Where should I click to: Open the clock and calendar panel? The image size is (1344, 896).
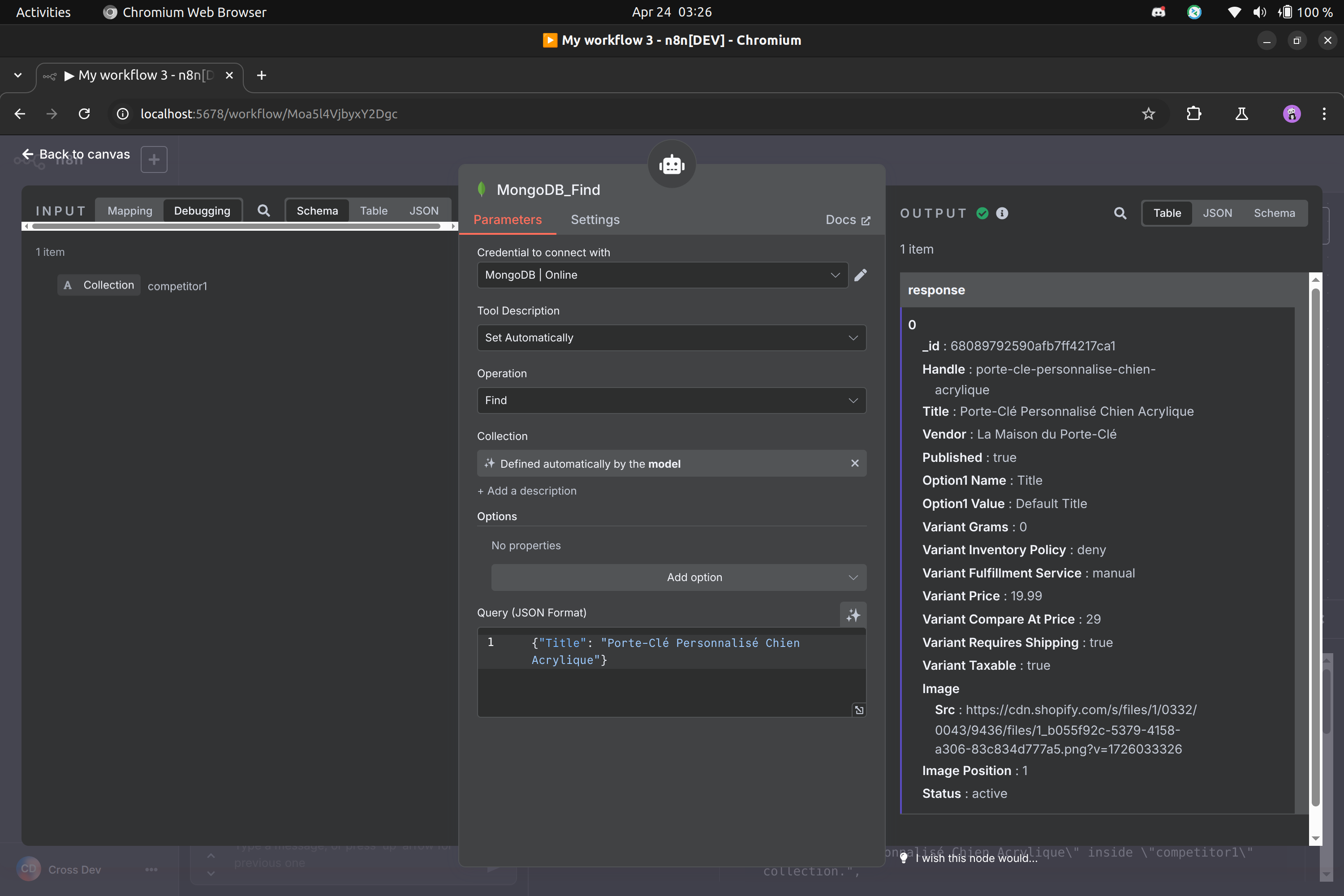pyautogui.click(x=672, y=12)
